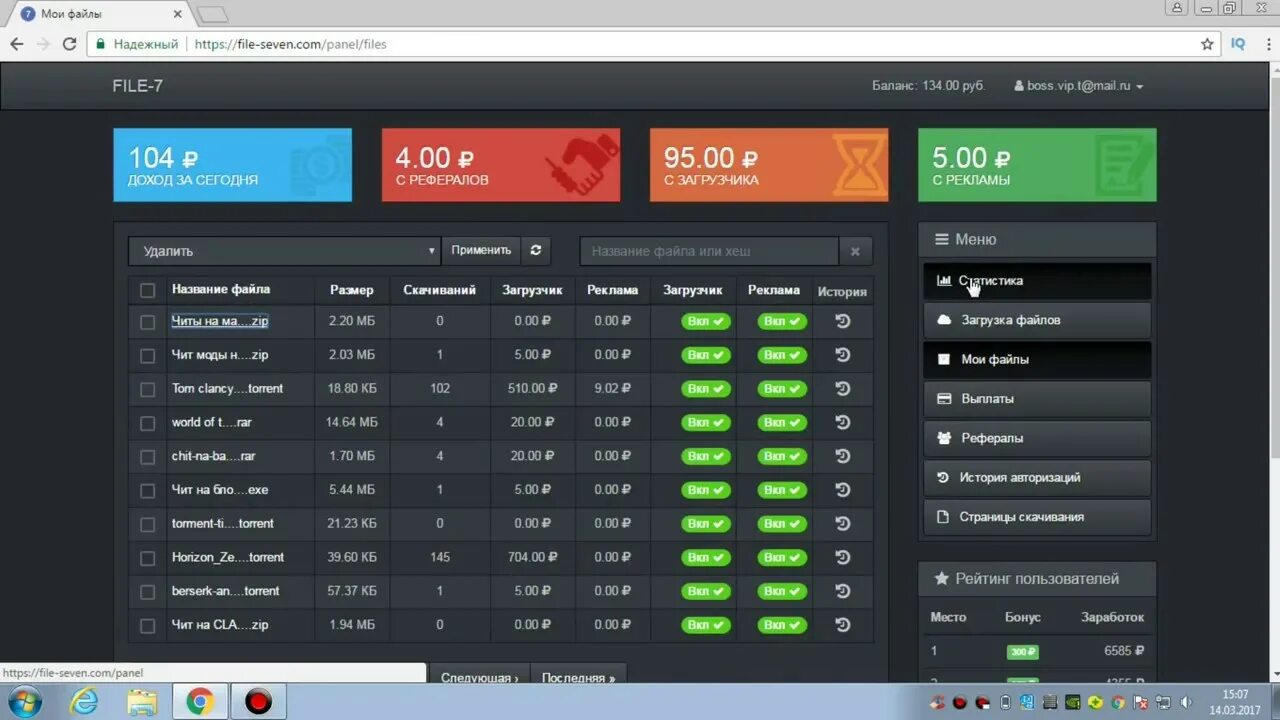Open Выплаты in the side menu

coord(1037,398)
